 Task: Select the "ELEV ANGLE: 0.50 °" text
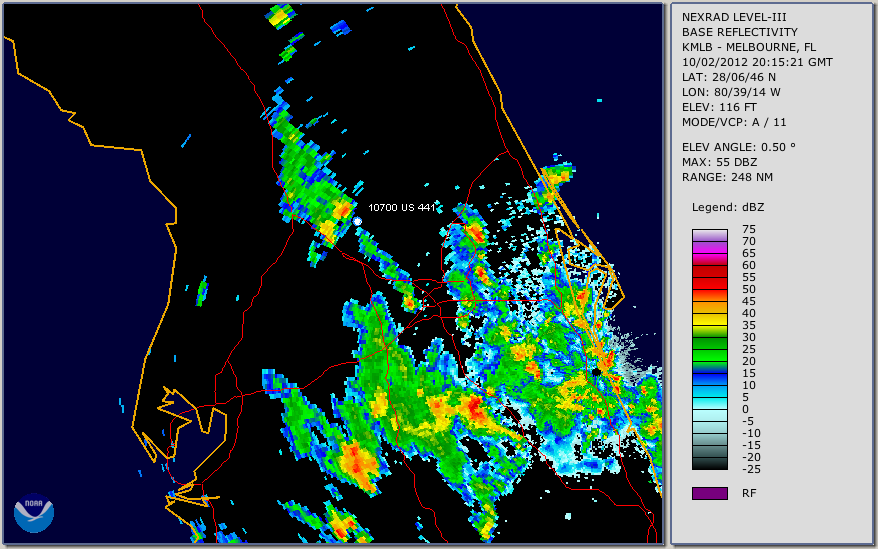point(739,147)
